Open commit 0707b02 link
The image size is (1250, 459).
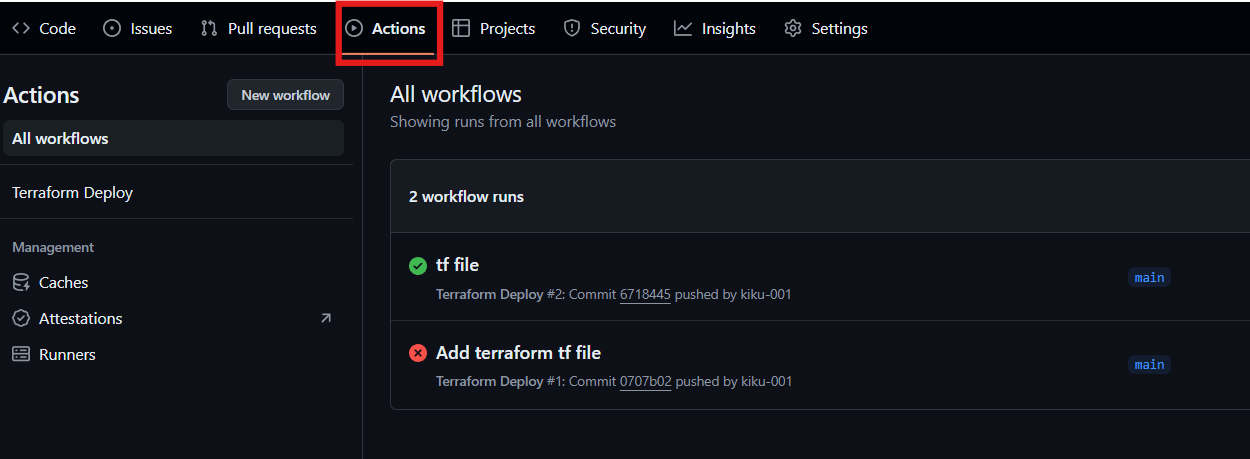point(645,382)
